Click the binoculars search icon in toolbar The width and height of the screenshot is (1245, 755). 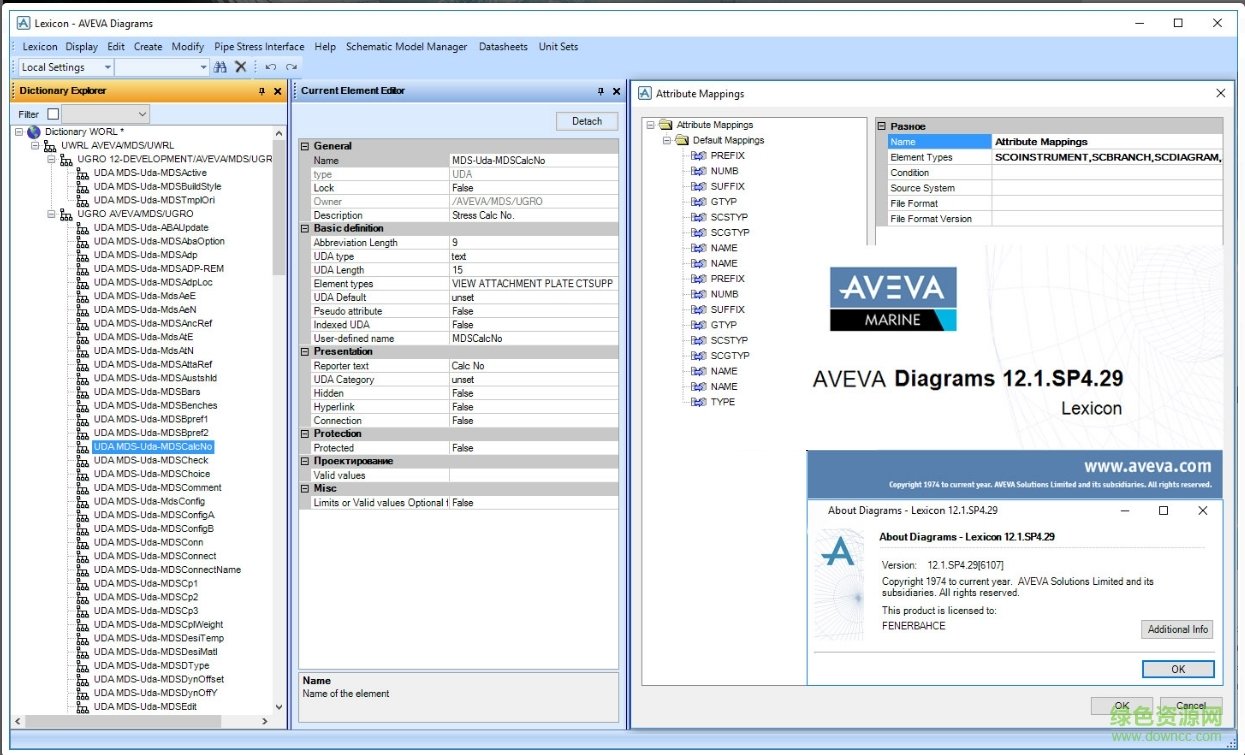tap(220, 67)
